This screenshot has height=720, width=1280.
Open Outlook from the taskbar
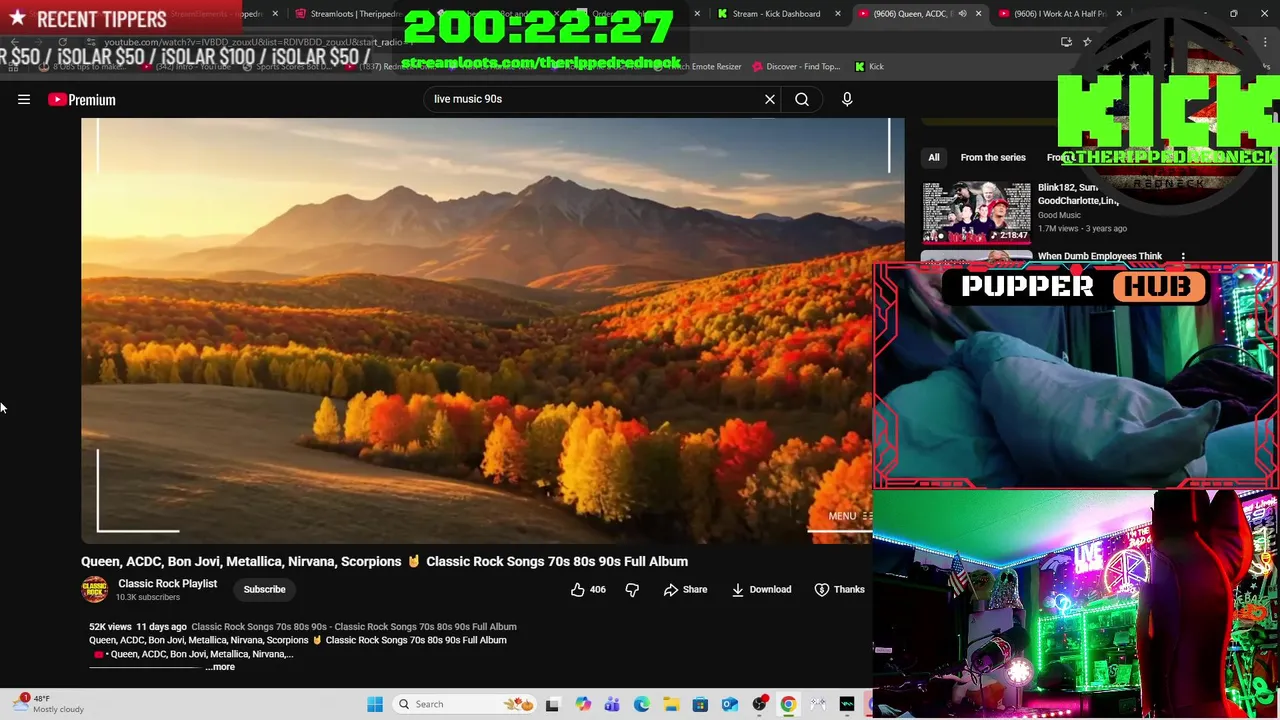pos(730,704)
